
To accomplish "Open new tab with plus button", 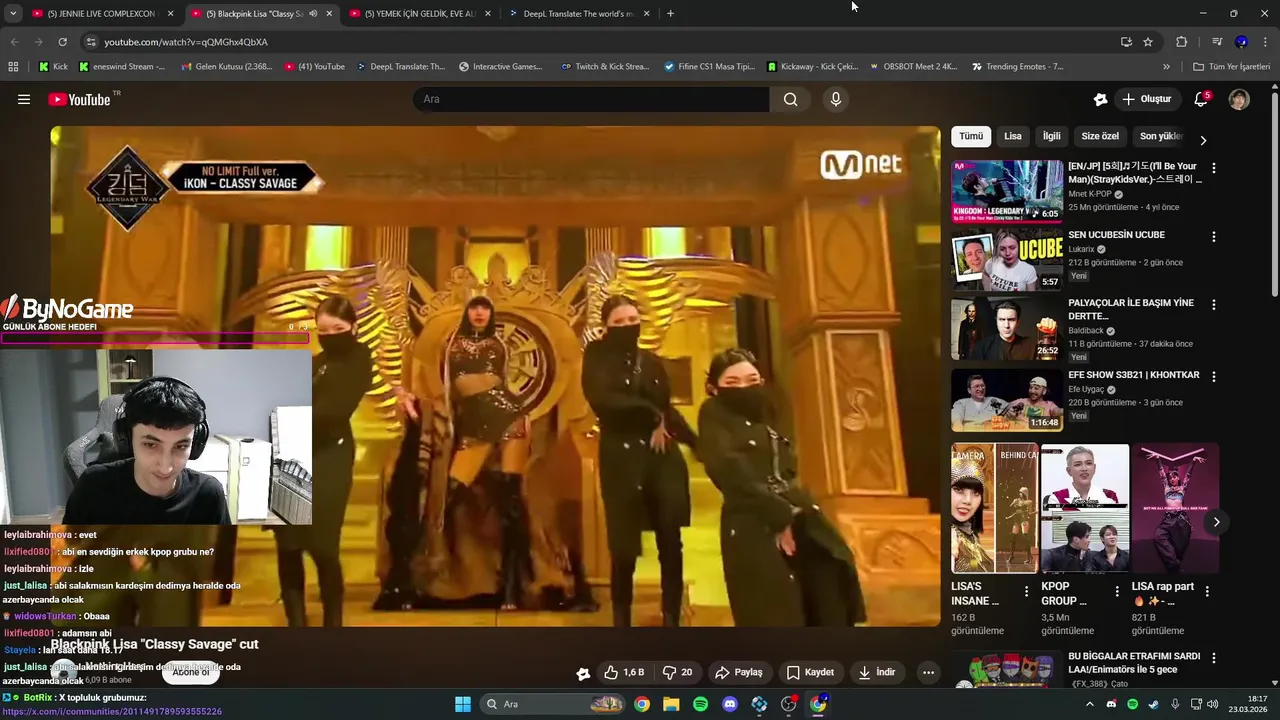I will click(670, 14).
